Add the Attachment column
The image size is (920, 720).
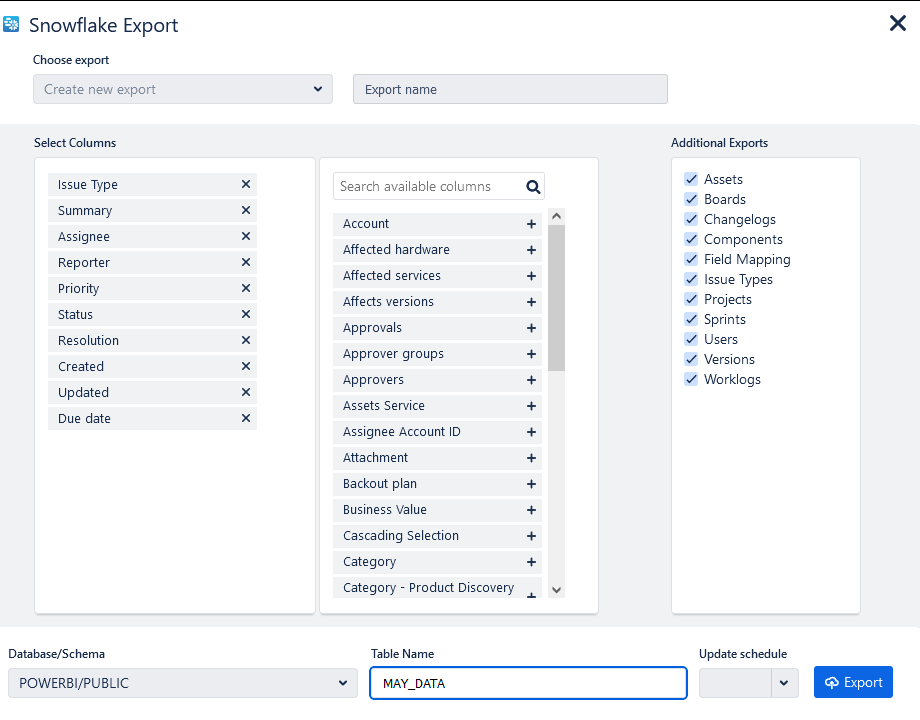[x=531, y=458]
